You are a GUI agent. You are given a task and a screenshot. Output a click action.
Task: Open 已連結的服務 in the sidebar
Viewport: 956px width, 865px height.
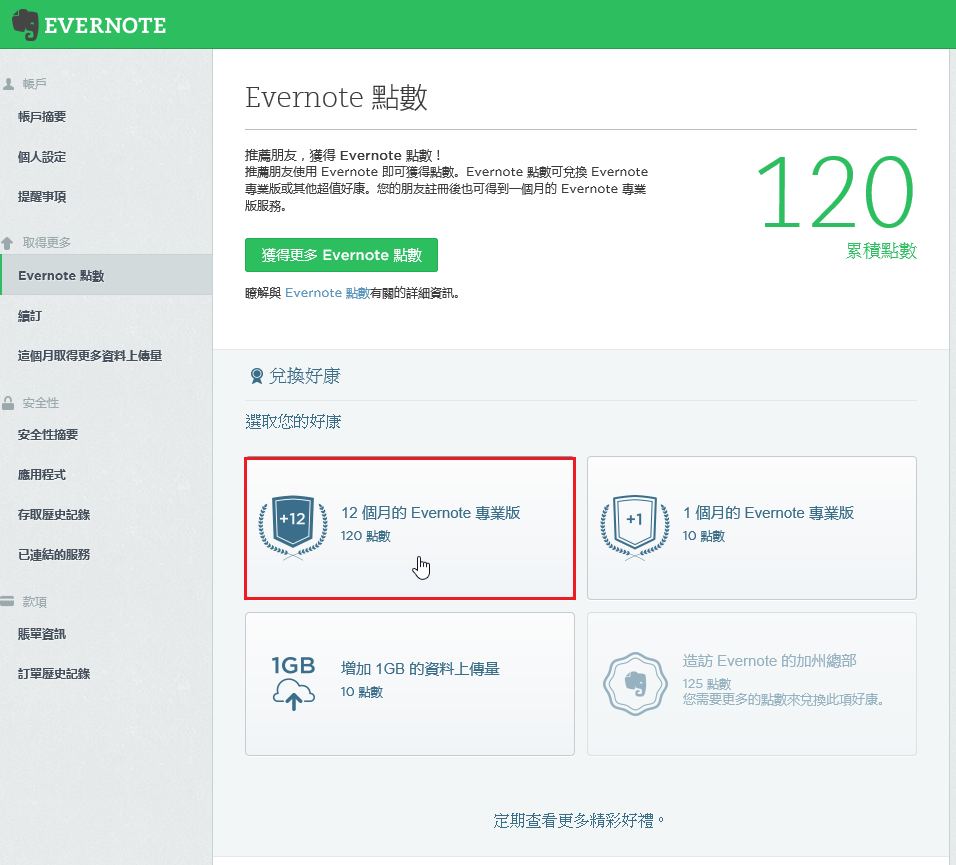pyautogui.click(x=54, y=554)
